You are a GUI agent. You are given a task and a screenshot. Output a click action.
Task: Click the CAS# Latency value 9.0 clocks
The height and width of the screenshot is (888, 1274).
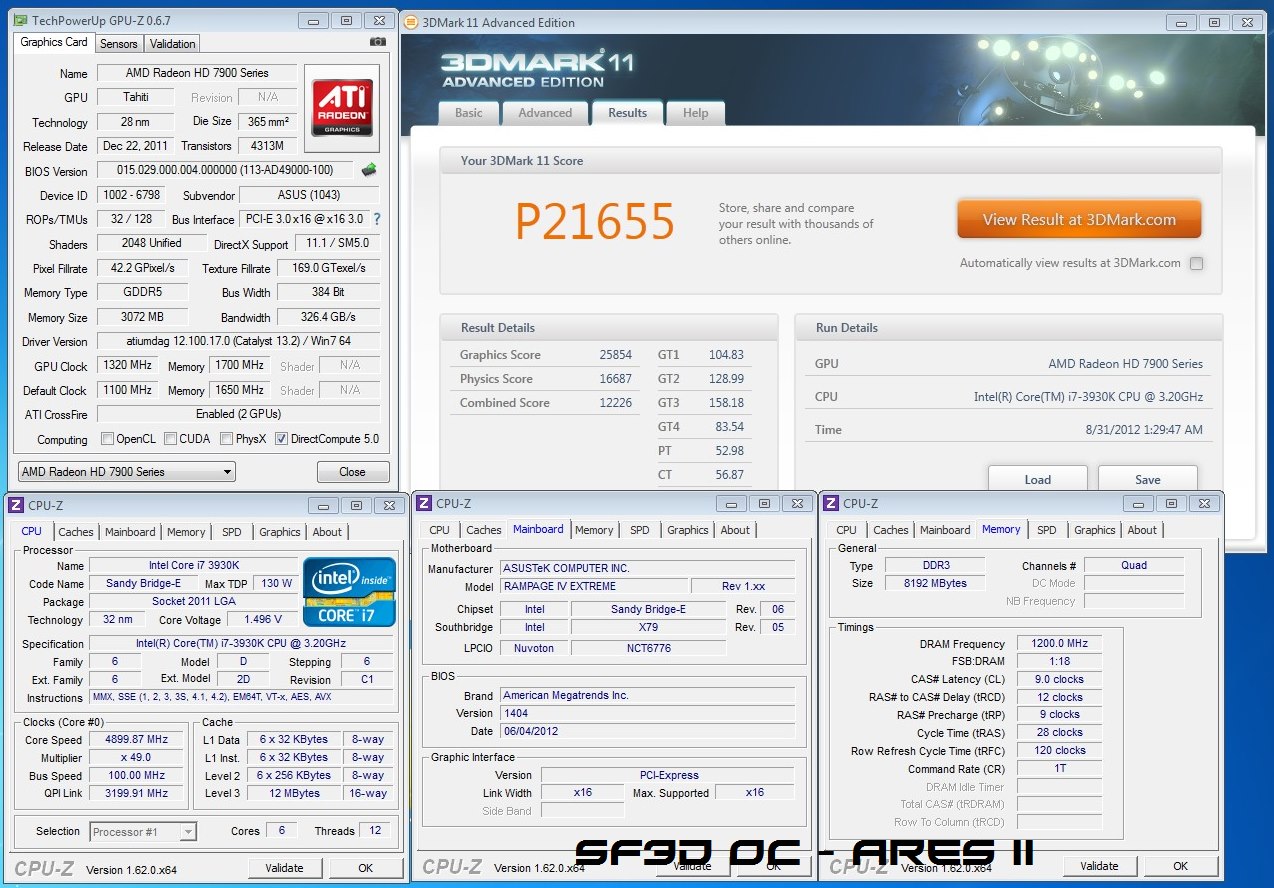1060,680
